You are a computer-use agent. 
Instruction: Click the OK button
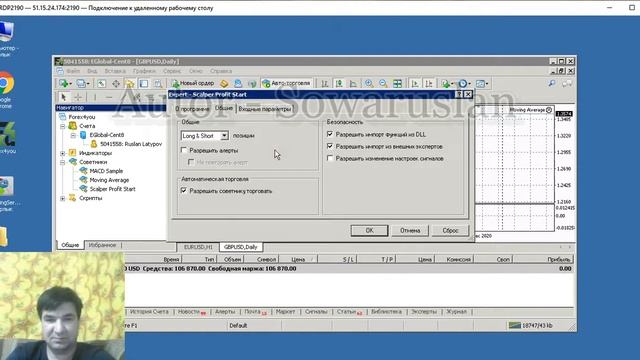click(369, 231)
